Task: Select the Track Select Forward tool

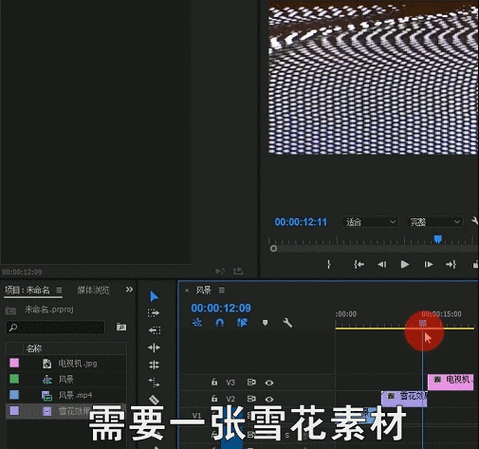Action: tap(154, 313)
